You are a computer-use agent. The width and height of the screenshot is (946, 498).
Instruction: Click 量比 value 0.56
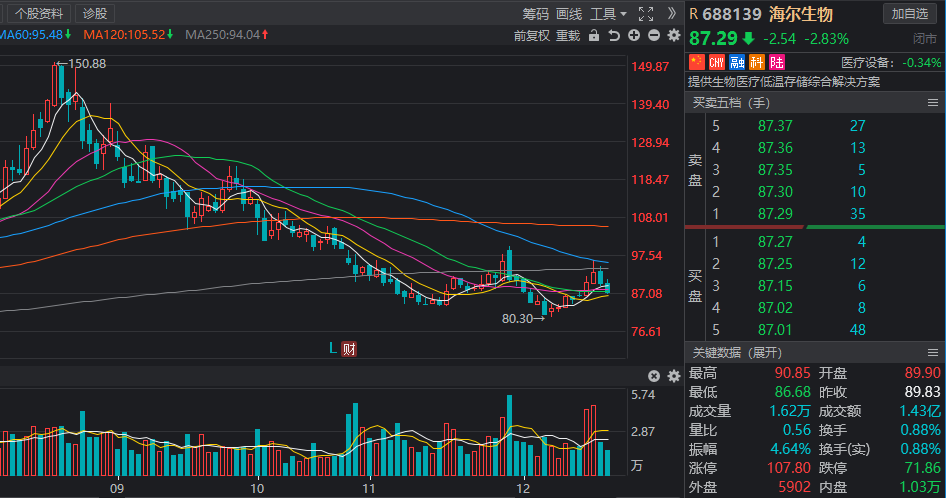[x=796, y=430]
